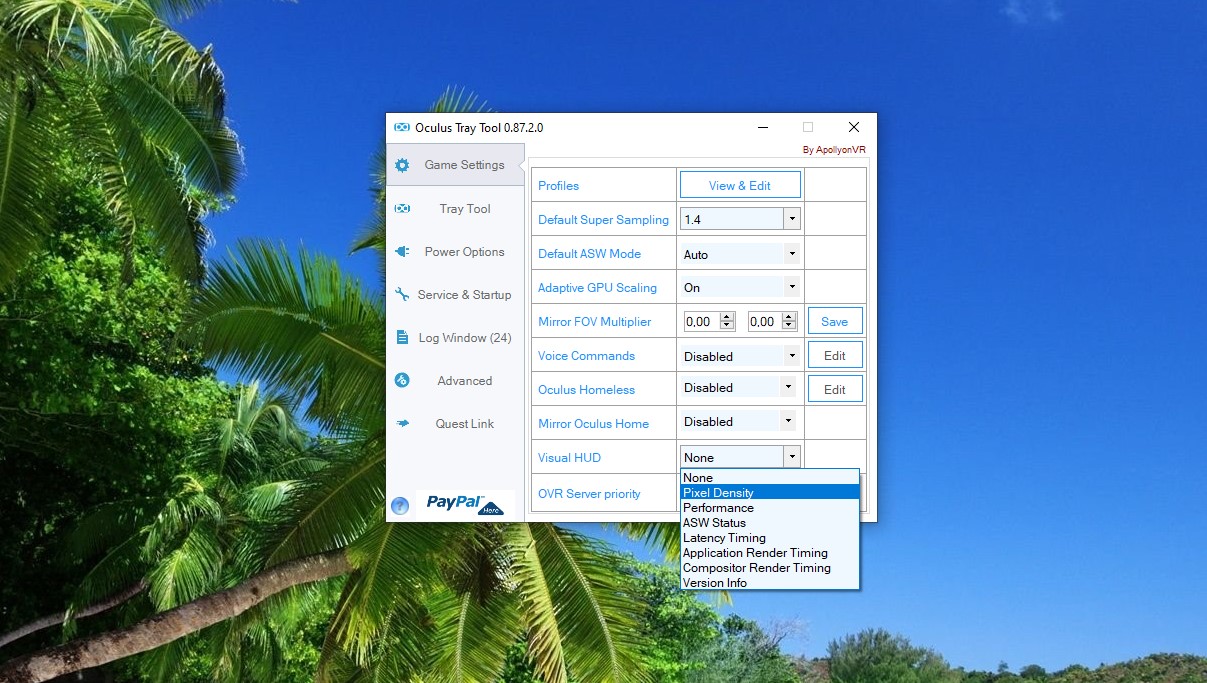Go to the Service & Startup tab
Image resolution: width=1207 pixels, height=683 pixels.
[x=455, y=294]
